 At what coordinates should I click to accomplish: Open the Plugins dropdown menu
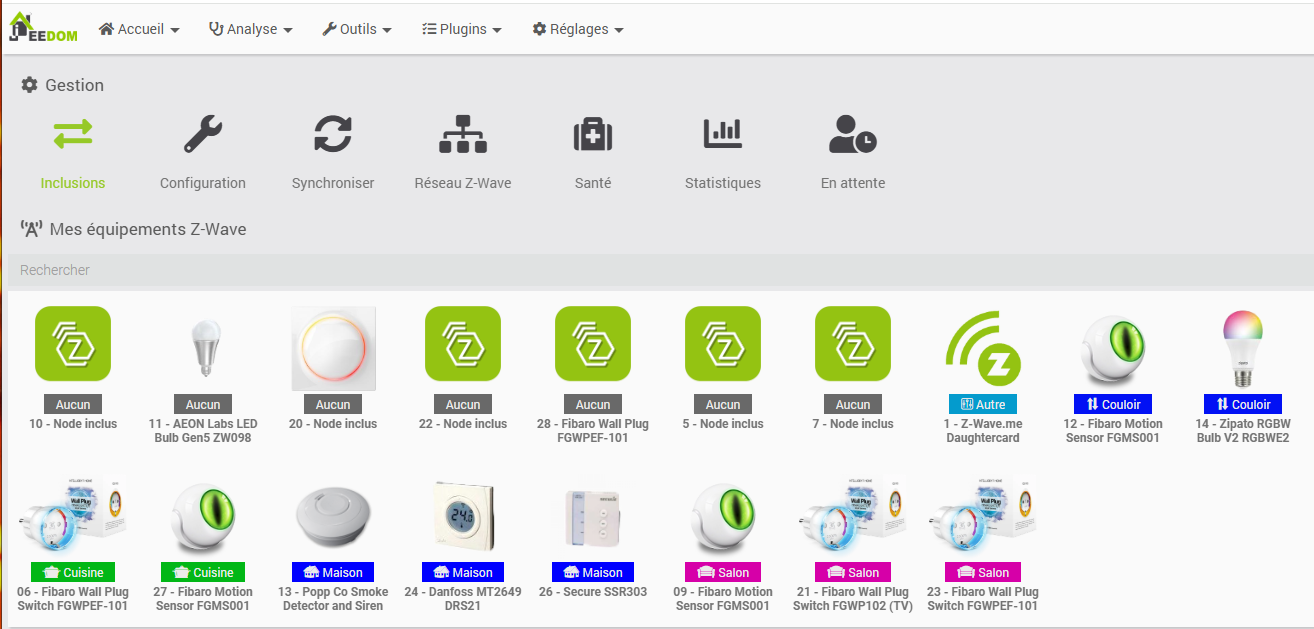[x=461, y=30]
